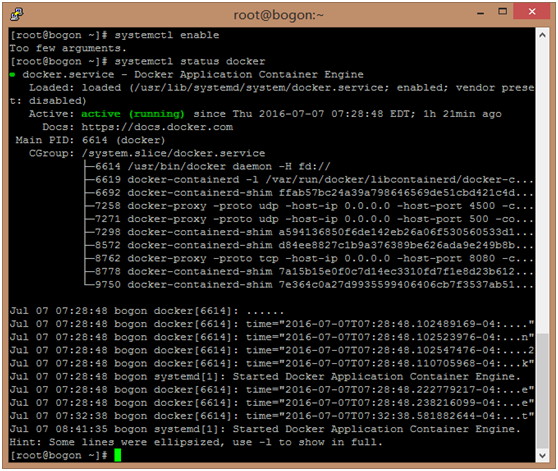Click the green docker service status dot
Image resolution: width=558 pixels, height=471 pixels.
pos(13,75)
